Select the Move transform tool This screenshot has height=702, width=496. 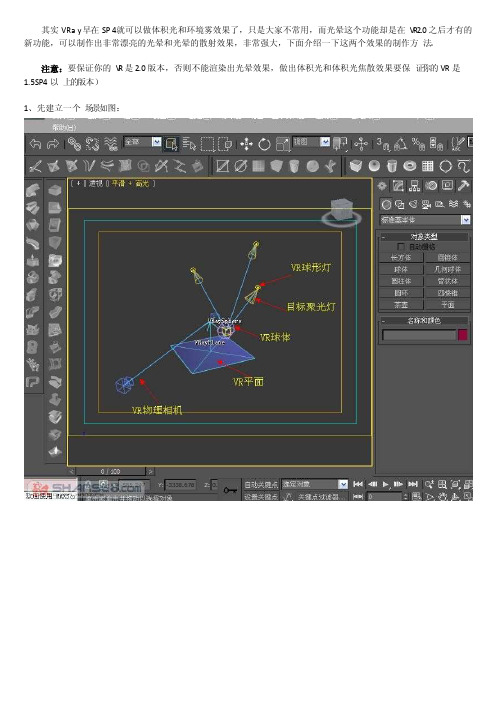247,144
